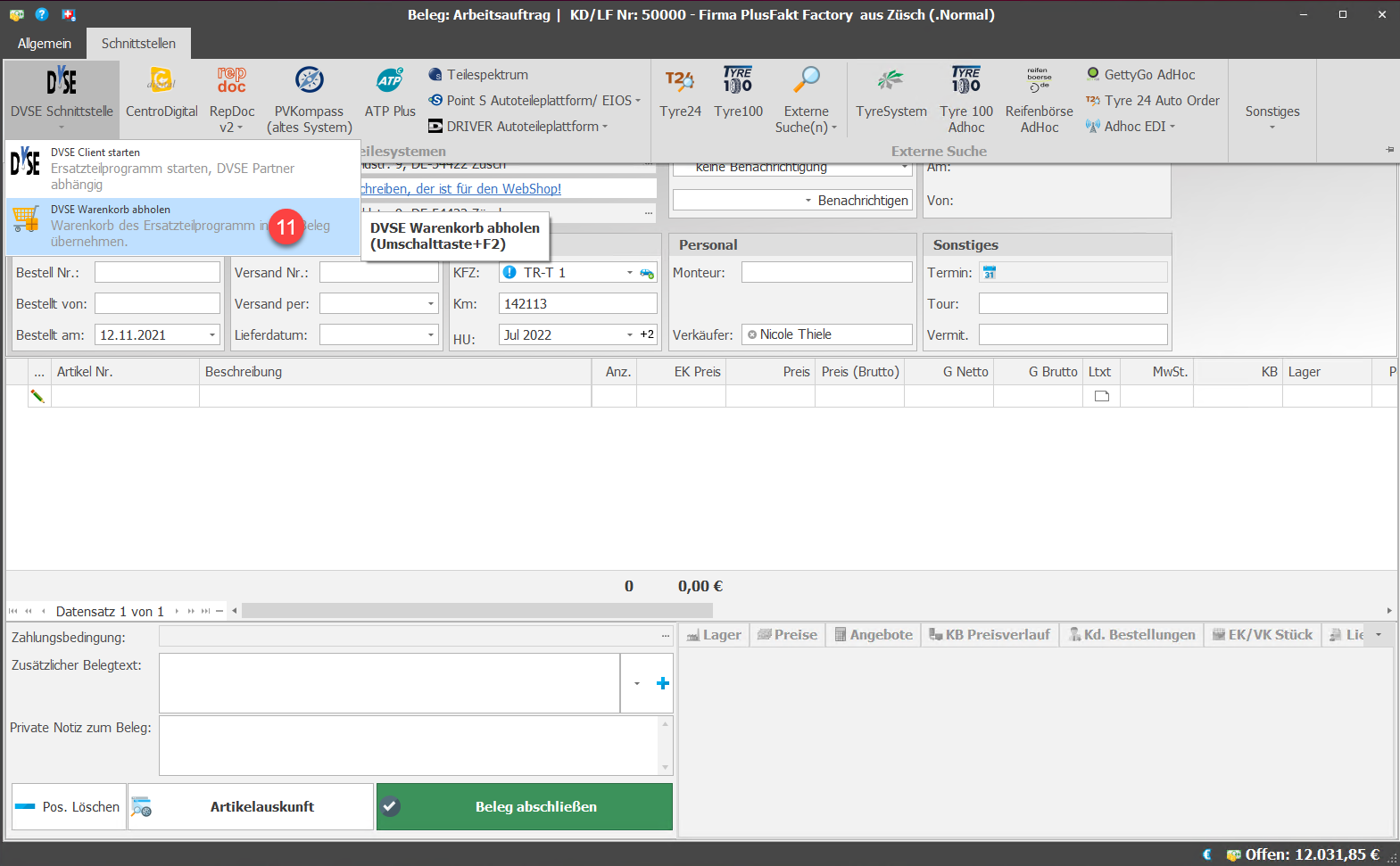
Task: Open RepDoc v2 interface
Action: tap(232, 99)
